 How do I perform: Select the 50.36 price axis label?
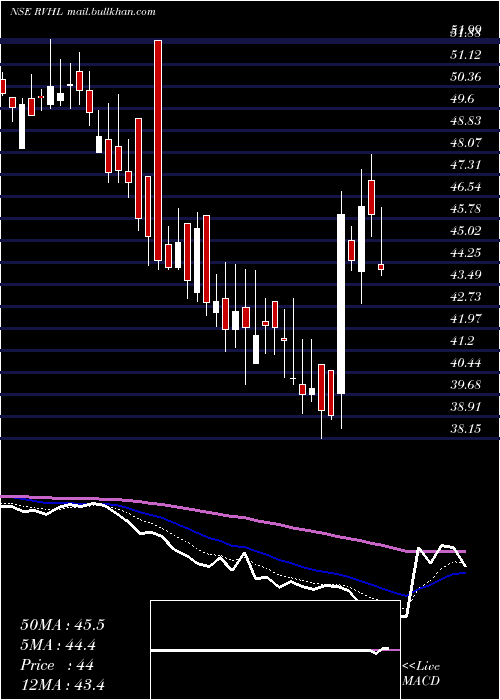coord(466,77)
